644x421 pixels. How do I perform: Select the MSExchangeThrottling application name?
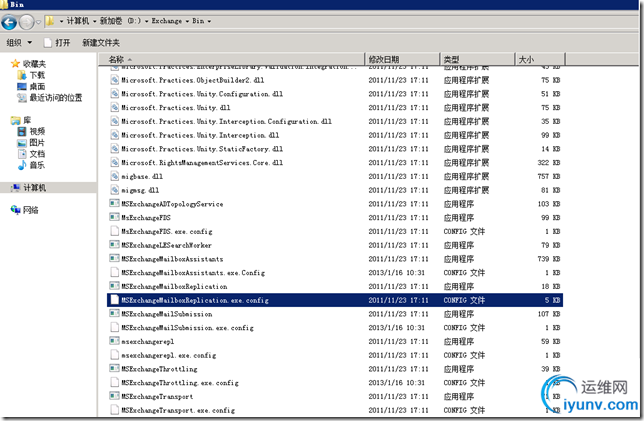coord(159,369)
